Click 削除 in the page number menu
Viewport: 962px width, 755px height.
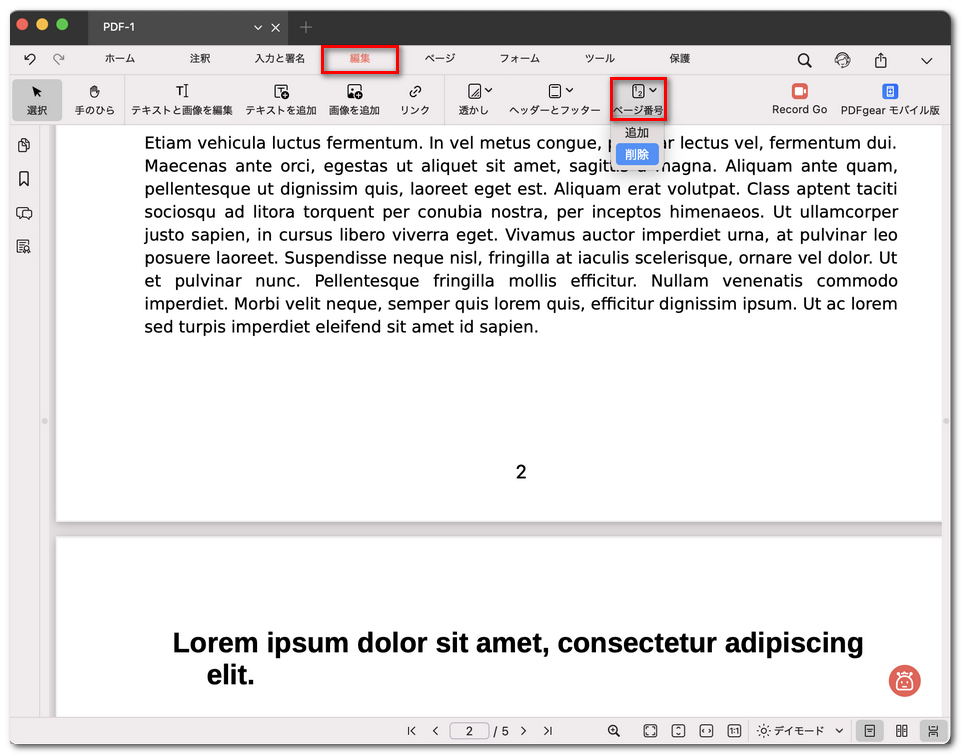[x=637, y=155]
